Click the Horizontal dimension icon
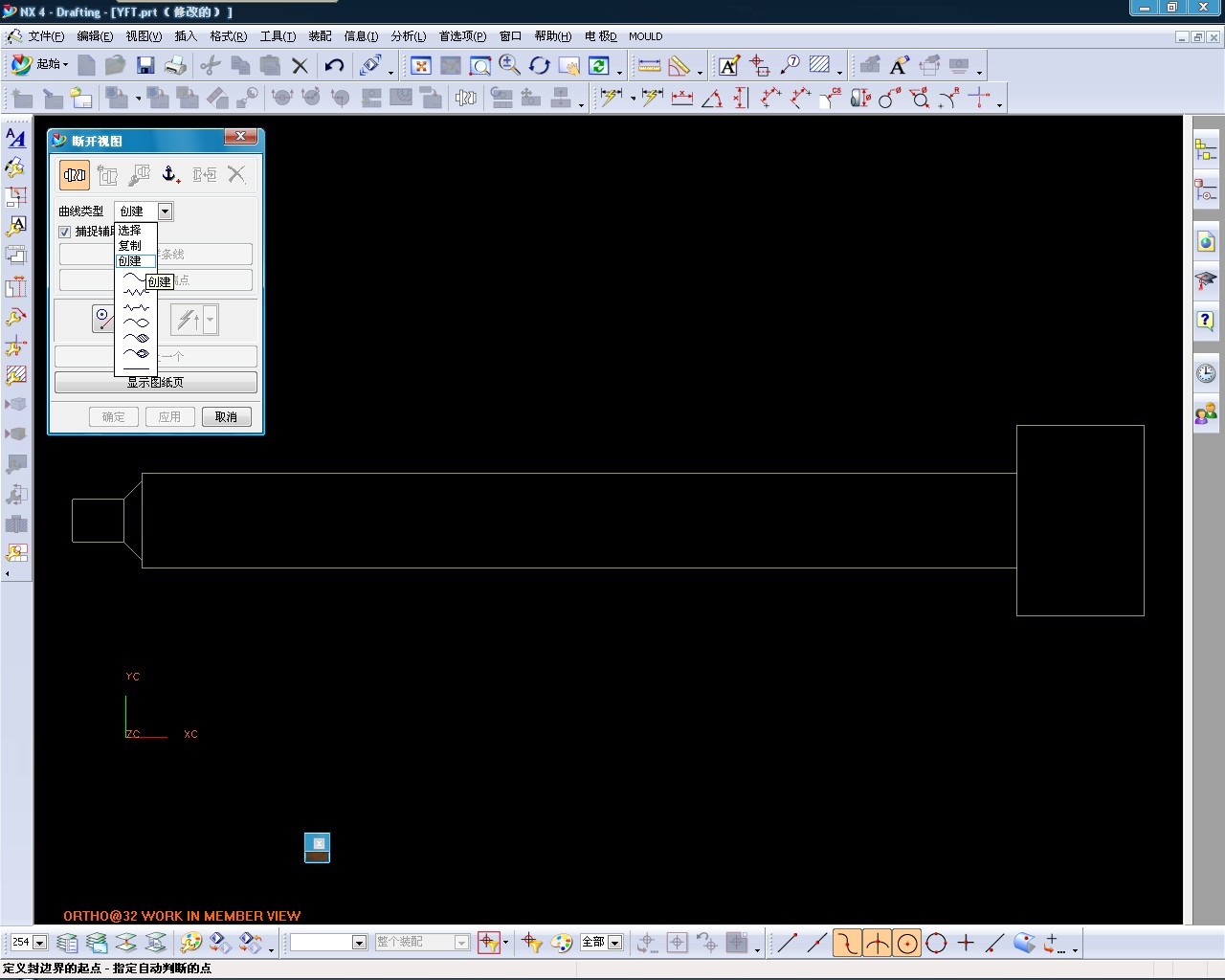The width and height of the screenshot is (1225, 980). (682, 98)
